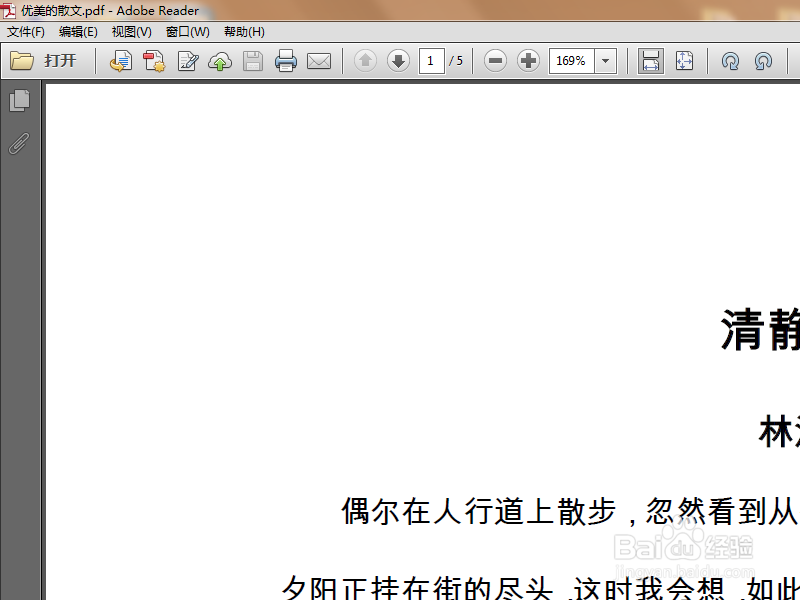The height and width of the screenshot is (600, 800).
Task: Click the upload to cloud icon
Action: click(x=220, y=61)
